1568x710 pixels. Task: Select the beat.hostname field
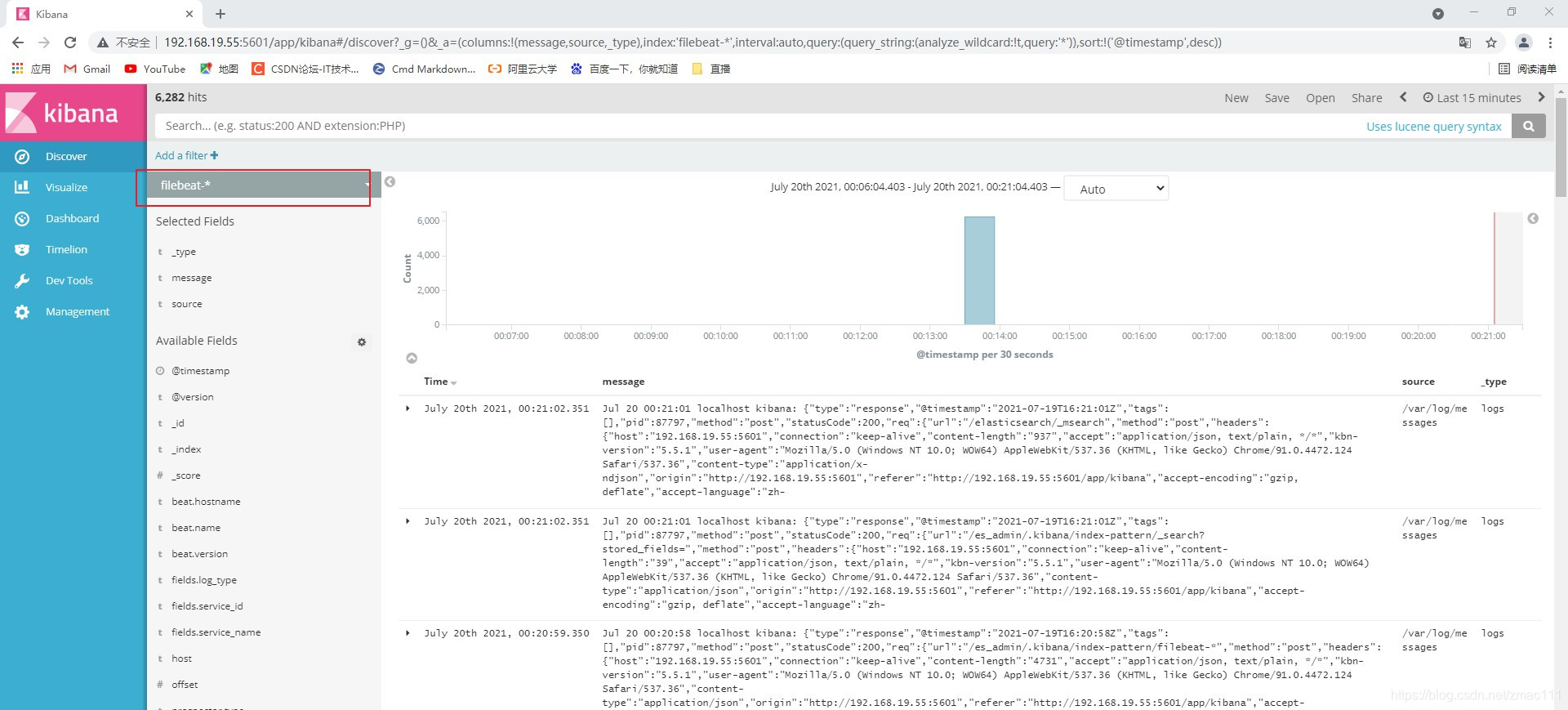click(206, 502)
